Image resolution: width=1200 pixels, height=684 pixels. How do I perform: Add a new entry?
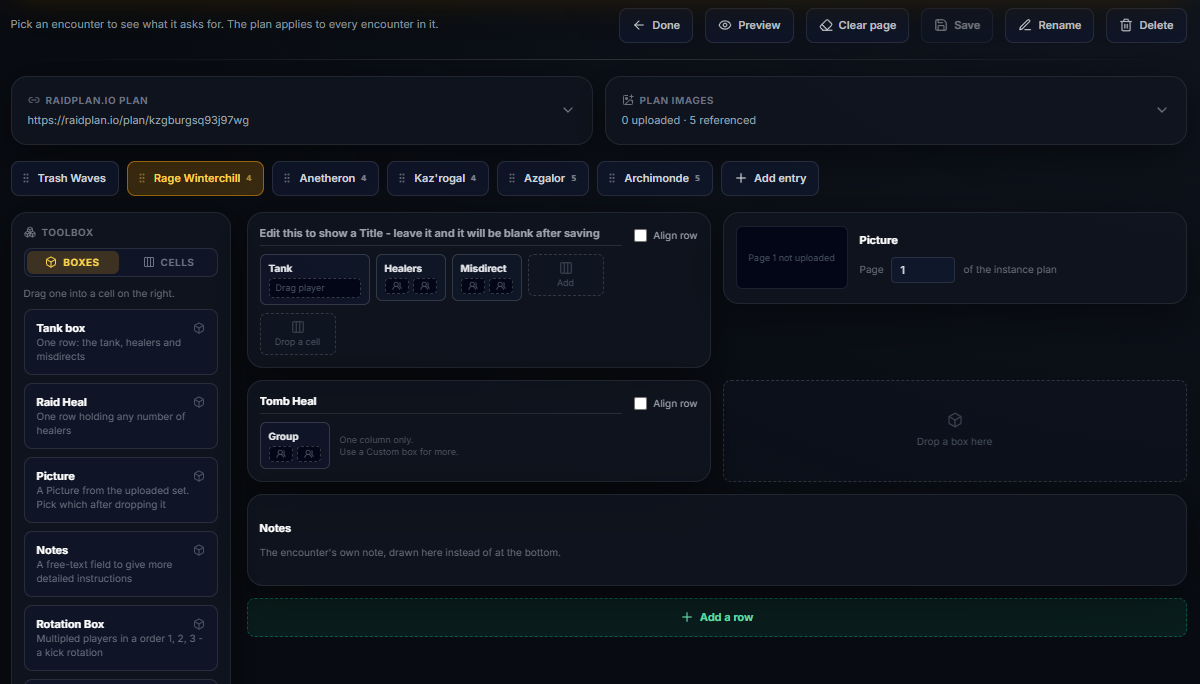770,178
